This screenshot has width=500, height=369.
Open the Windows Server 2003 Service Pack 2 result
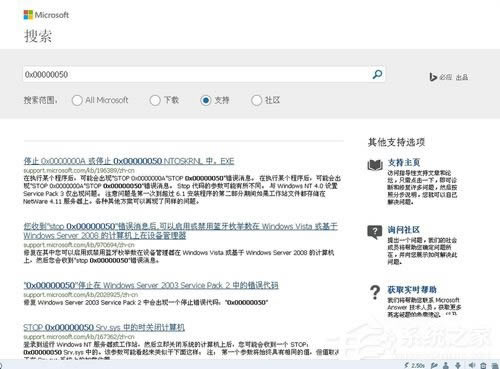tap(151, 285)
